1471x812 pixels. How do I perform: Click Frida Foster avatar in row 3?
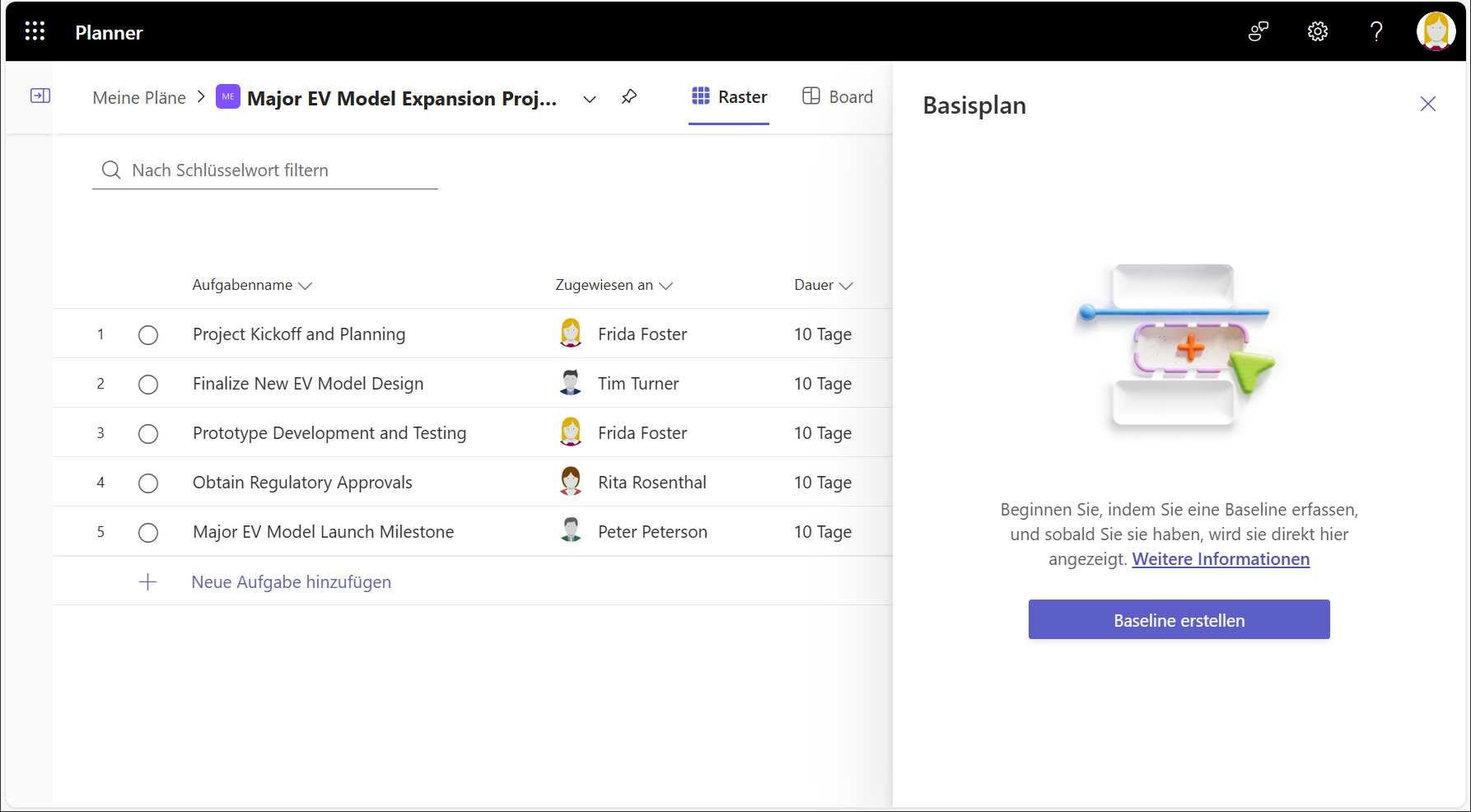click(571, 432)
